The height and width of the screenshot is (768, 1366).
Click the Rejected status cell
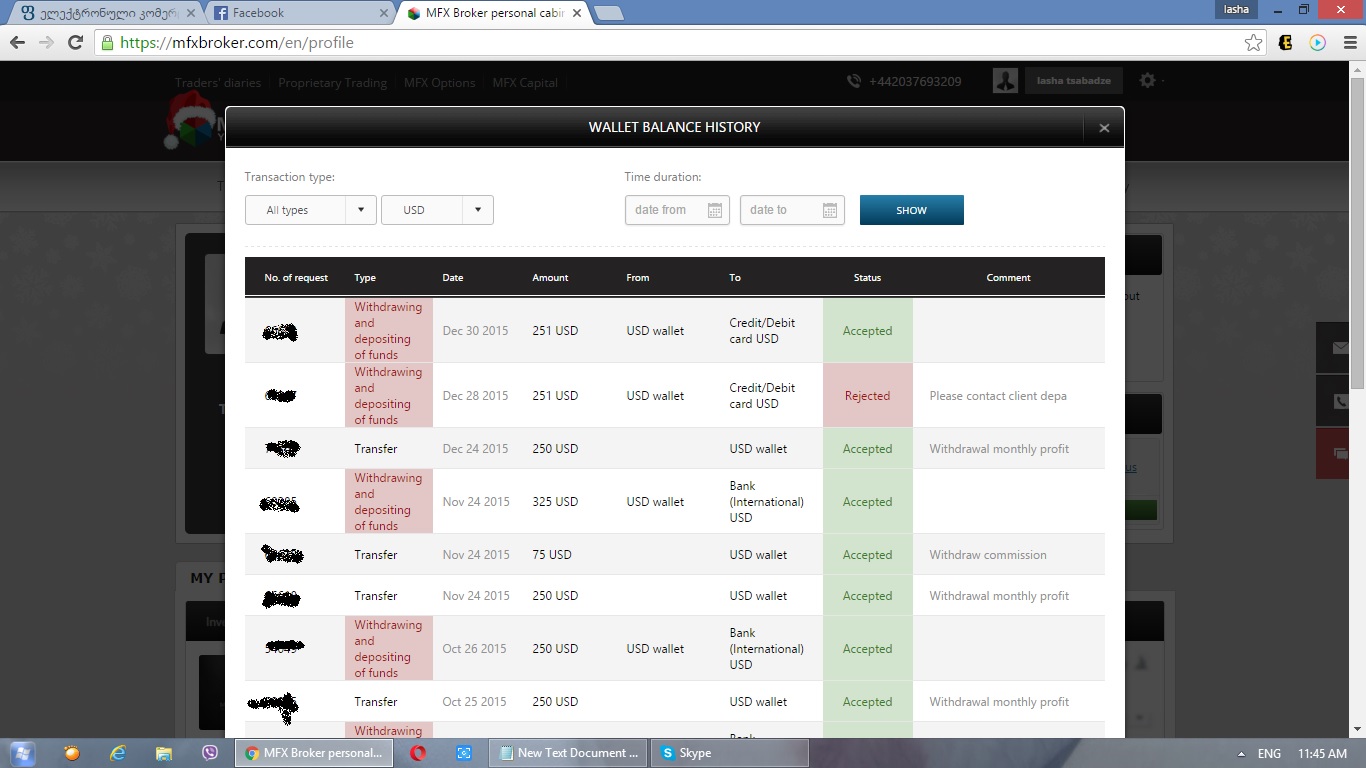pos(867,396)
